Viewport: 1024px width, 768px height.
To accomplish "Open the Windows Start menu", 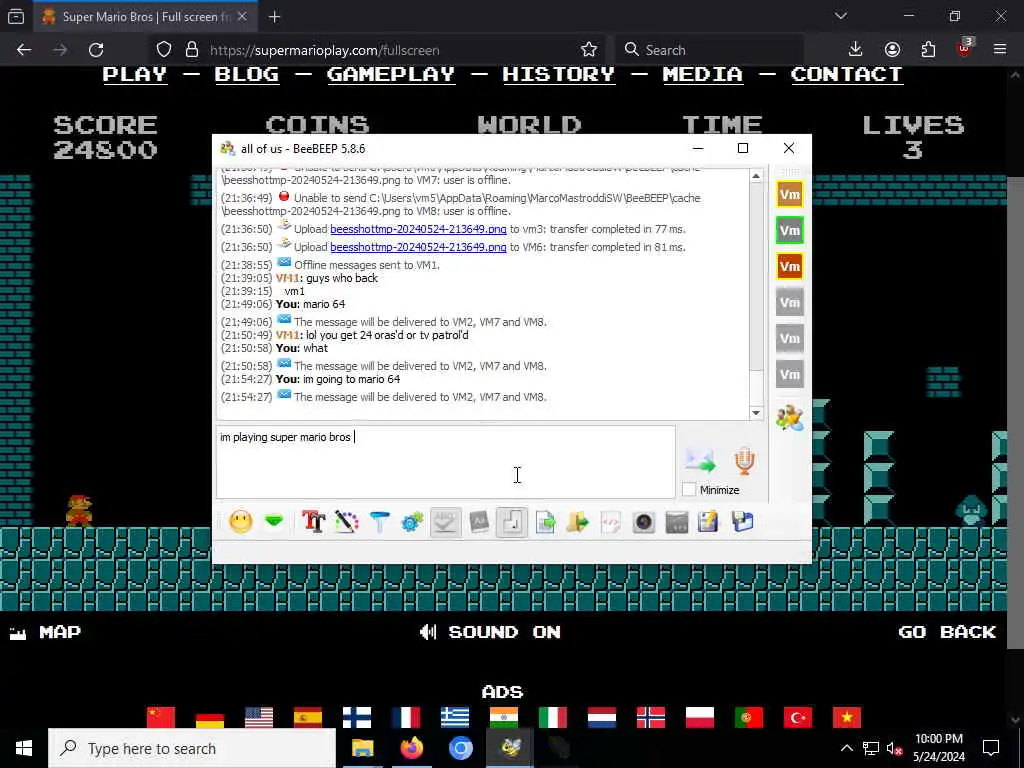I will tap(24, 748).
